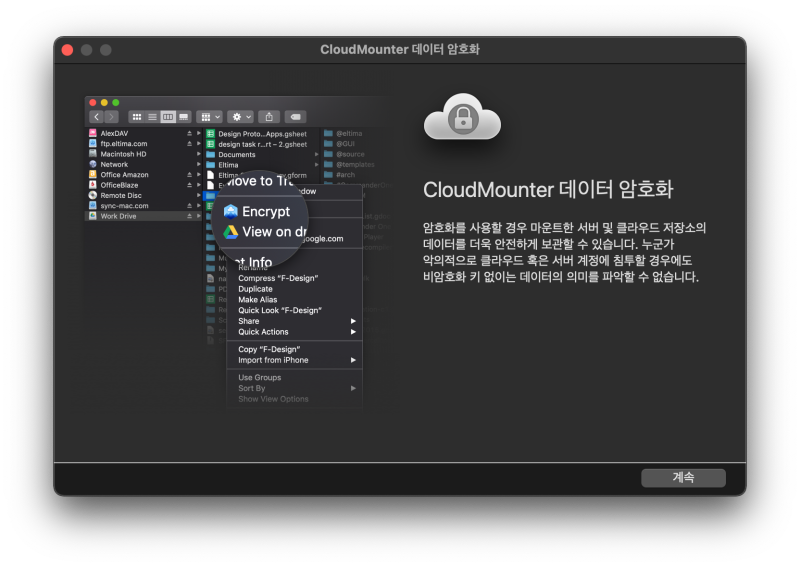Expand Network disclosure arrow
Image resolution: width=800 pixels, height=567 pixels.
coord(198,164)
